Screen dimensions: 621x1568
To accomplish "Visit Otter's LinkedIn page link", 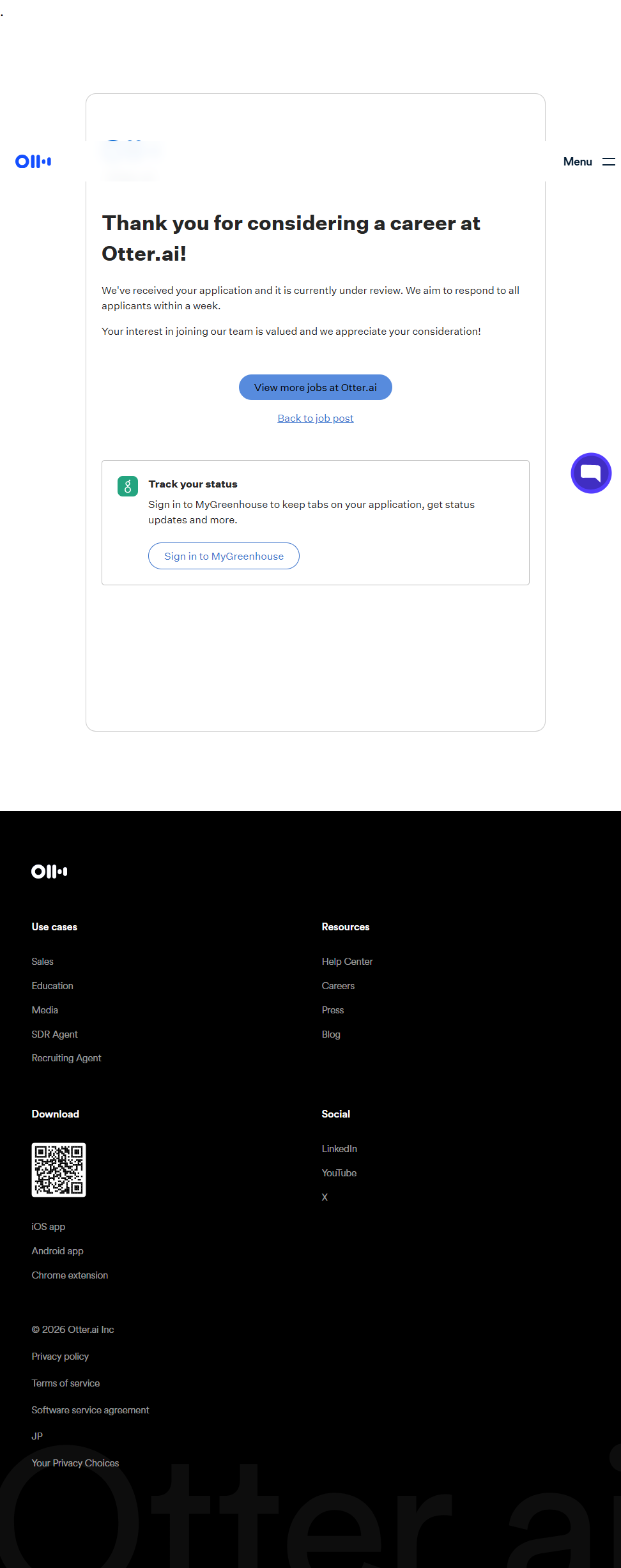I will (x=339, y=1149).
